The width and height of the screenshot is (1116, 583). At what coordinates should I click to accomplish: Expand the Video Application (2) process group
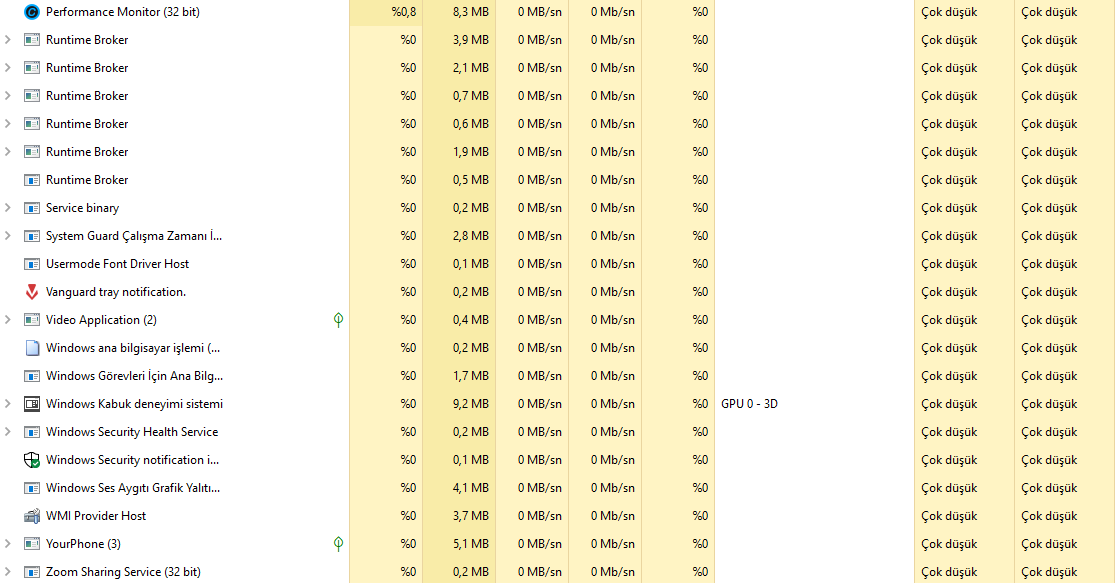click(8, 320)
